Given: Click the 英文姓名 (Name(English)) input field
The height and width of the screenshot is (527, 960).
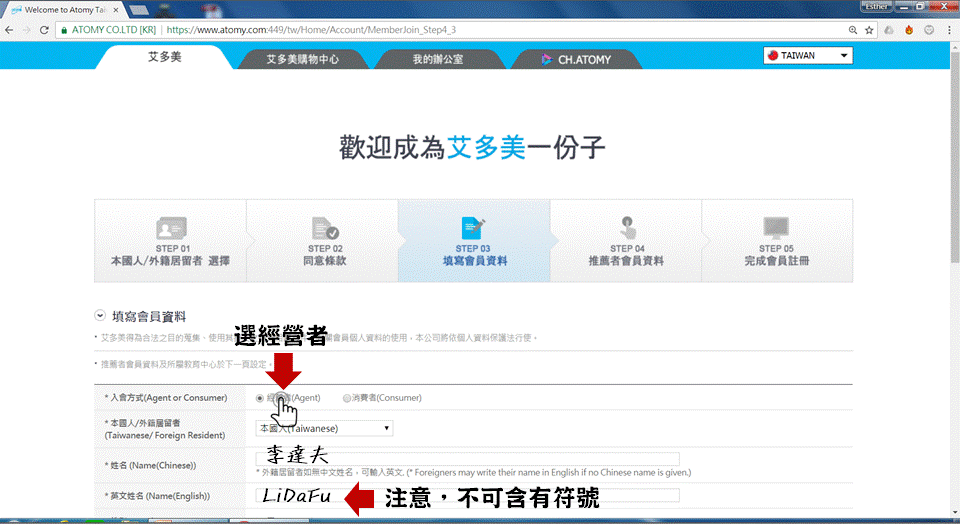Looking at the screenshot, I should [x=467, y=495].
